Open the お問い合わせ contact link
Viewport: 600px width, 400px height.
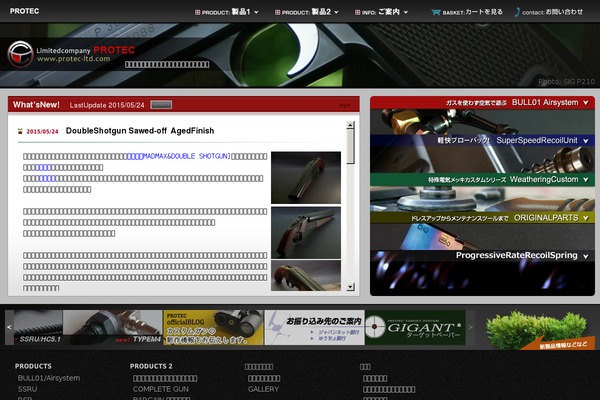564,12
